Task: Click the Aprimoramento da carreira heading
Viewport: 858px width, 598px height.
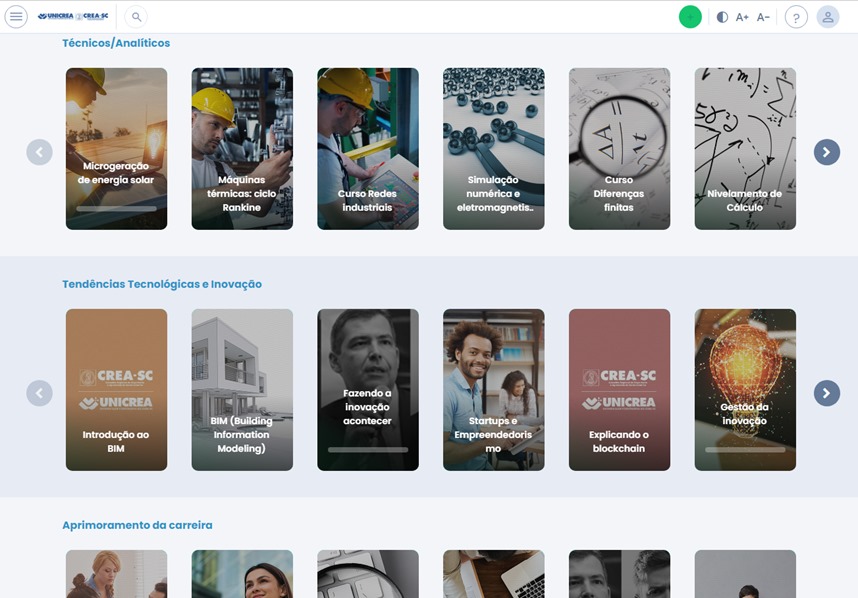Action: click(x=137, y=525)
